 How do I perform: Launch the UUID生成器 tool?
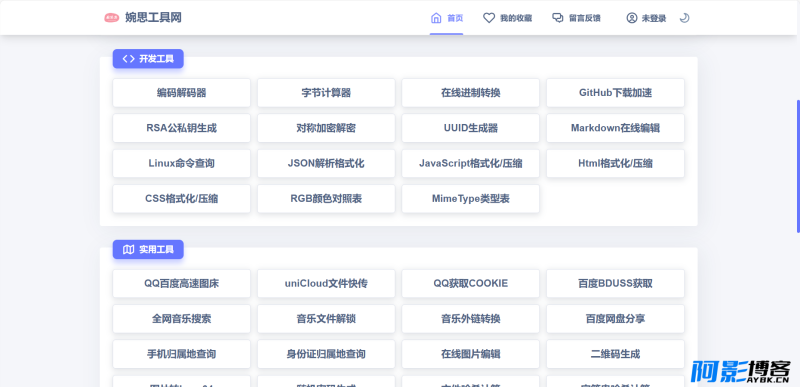click(470, 128)
